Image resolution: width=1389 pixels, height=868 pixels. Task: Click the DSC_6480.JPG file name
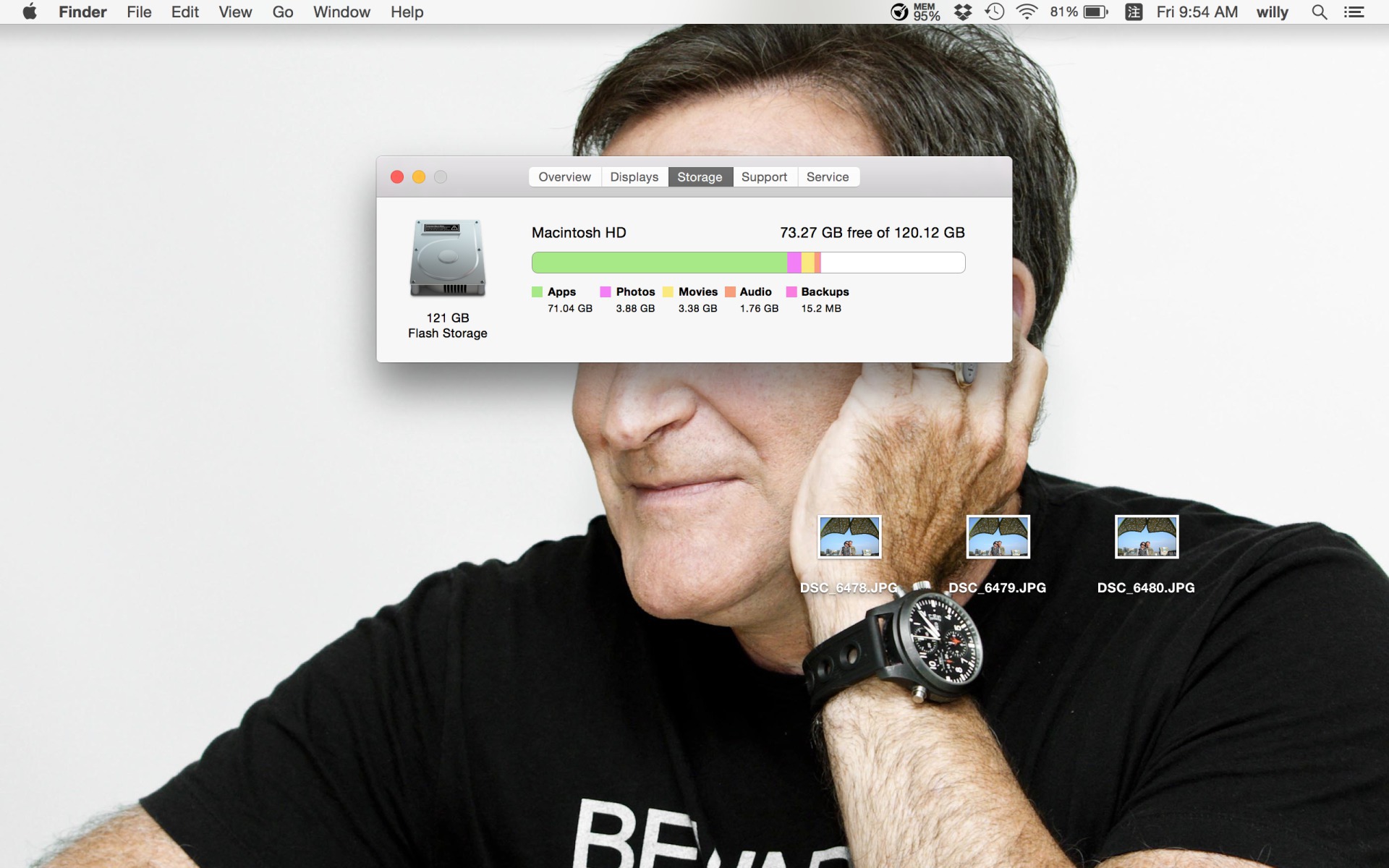pyautogui.click(x=1146, y=588)
